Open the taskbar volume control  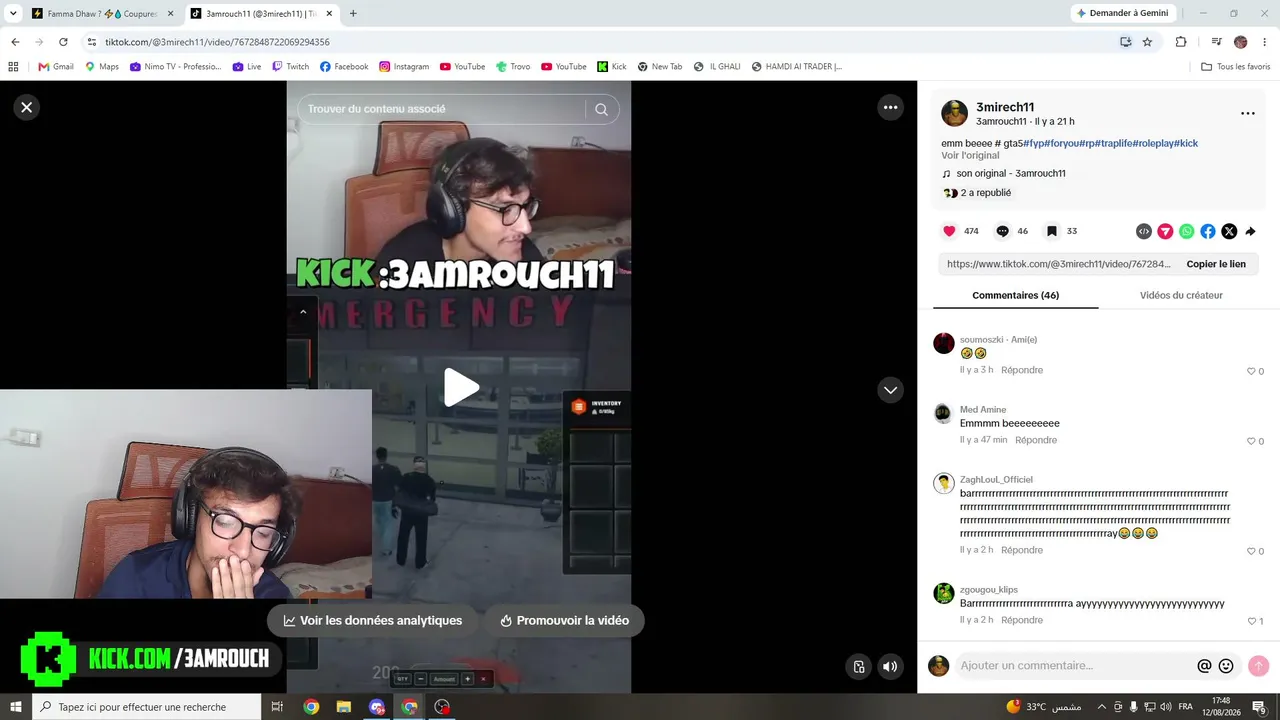point(1166,706)
